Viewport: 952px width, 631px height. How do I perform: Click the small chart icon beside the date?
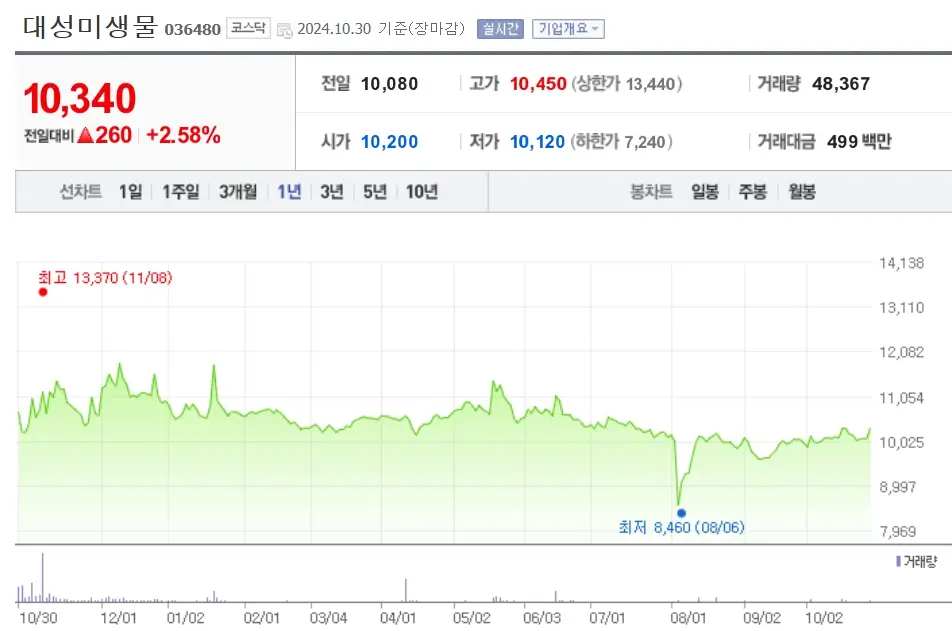pyautogui.click(x=287, y=30)
